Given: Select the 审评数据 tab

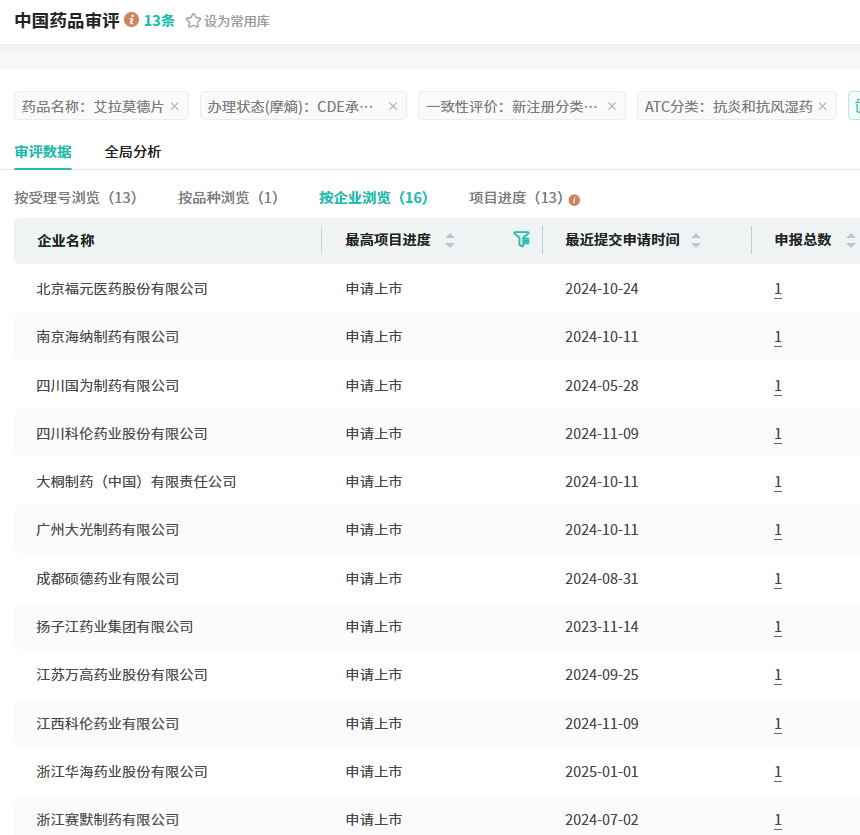Looking at the screenshot, I should (x=43, y=152).
